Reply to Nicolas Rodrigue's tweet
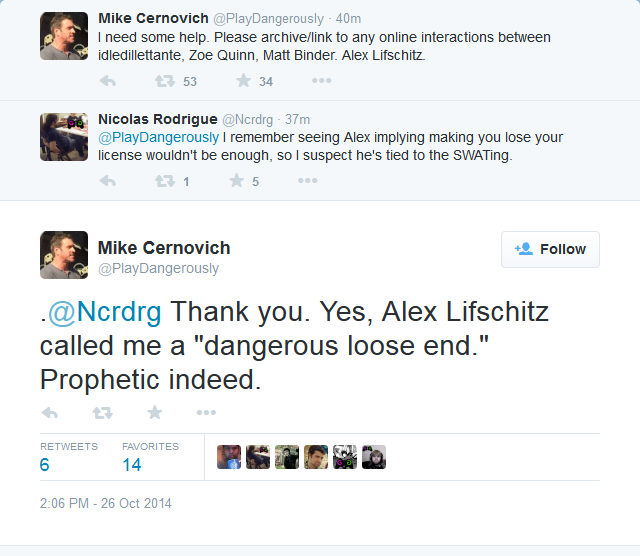Screen dimensions: 640x556 tap(108, 181)
